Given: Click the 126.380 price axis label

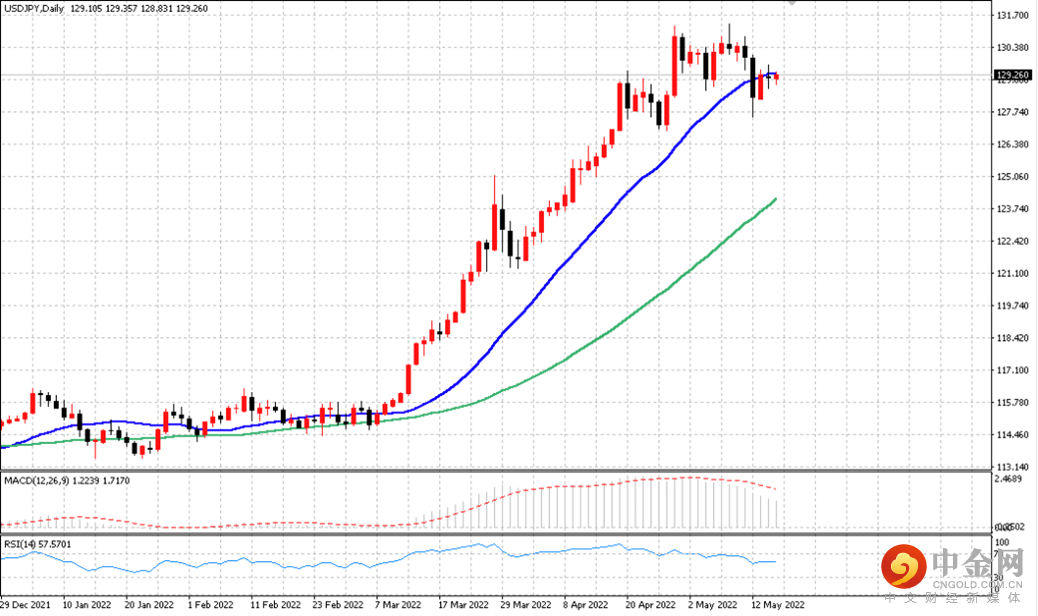Looking at the screenshot, I should (1013, 144).
